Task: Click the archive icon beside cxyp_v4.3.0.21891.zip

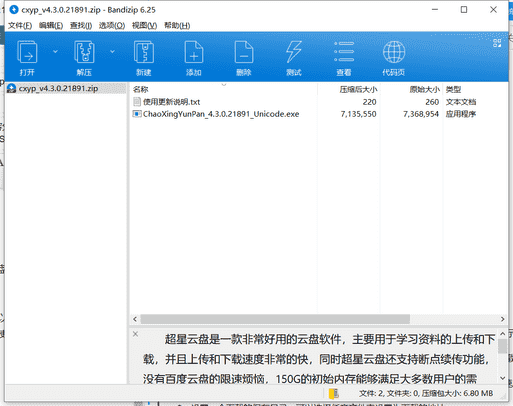Action: click(12, 88)
